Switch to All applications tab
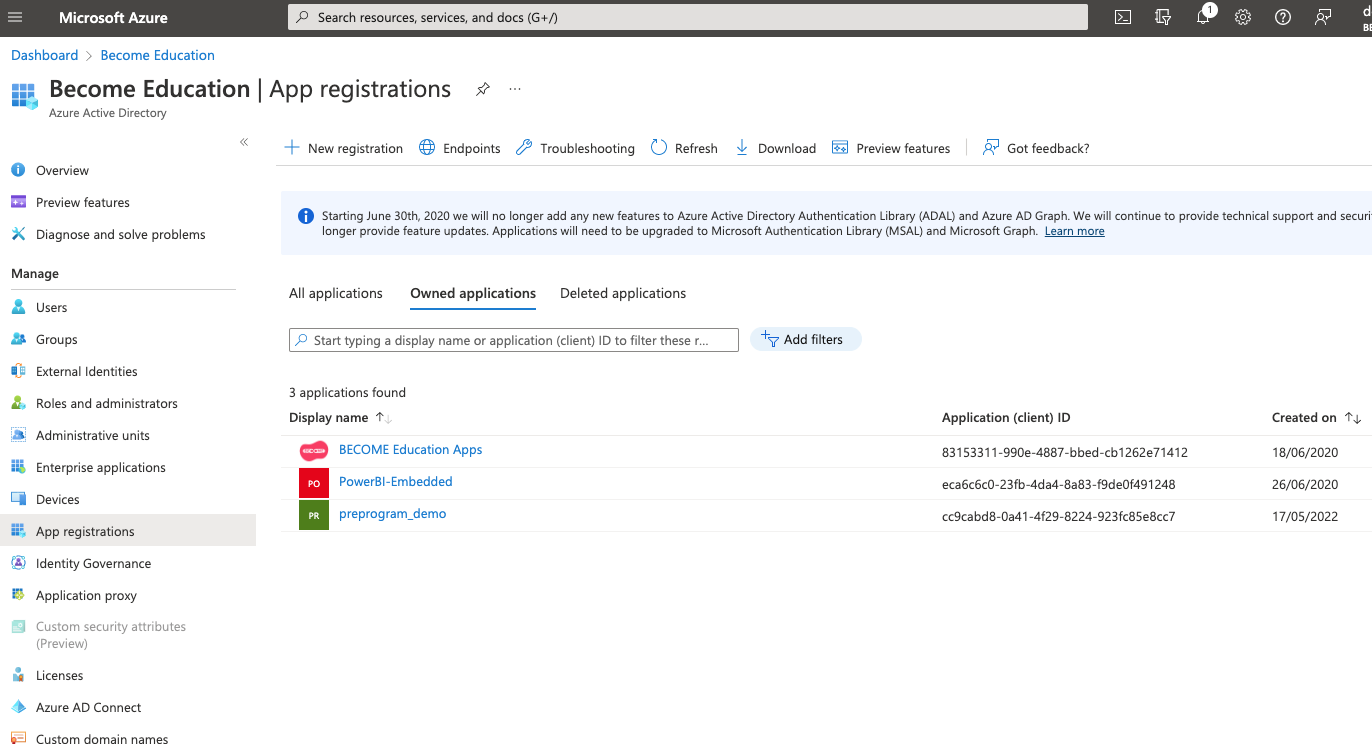Viewport: 1372px width, 744px height. (x=336, y=293)
